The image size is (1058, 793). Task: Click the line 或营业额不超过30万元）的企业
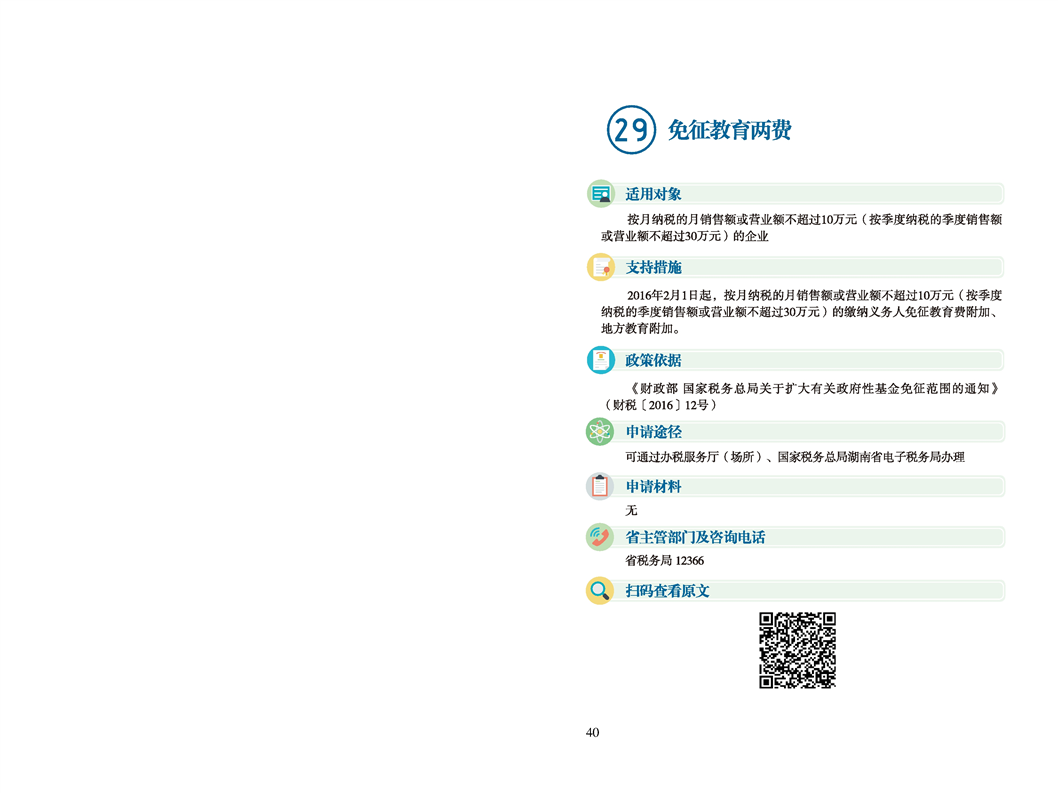[685, 236]
